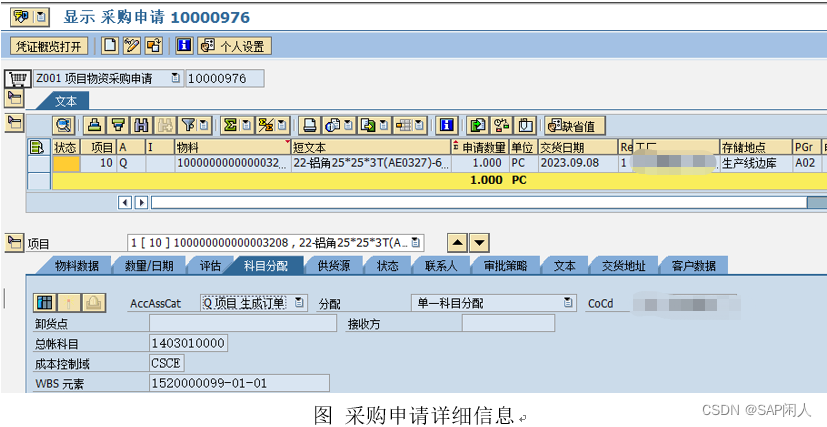The height and width of the screenshot is (427, 827).
Task: Click the Print icon in grid toolbar
Action: pyautogui.click(x=310, y=125)
